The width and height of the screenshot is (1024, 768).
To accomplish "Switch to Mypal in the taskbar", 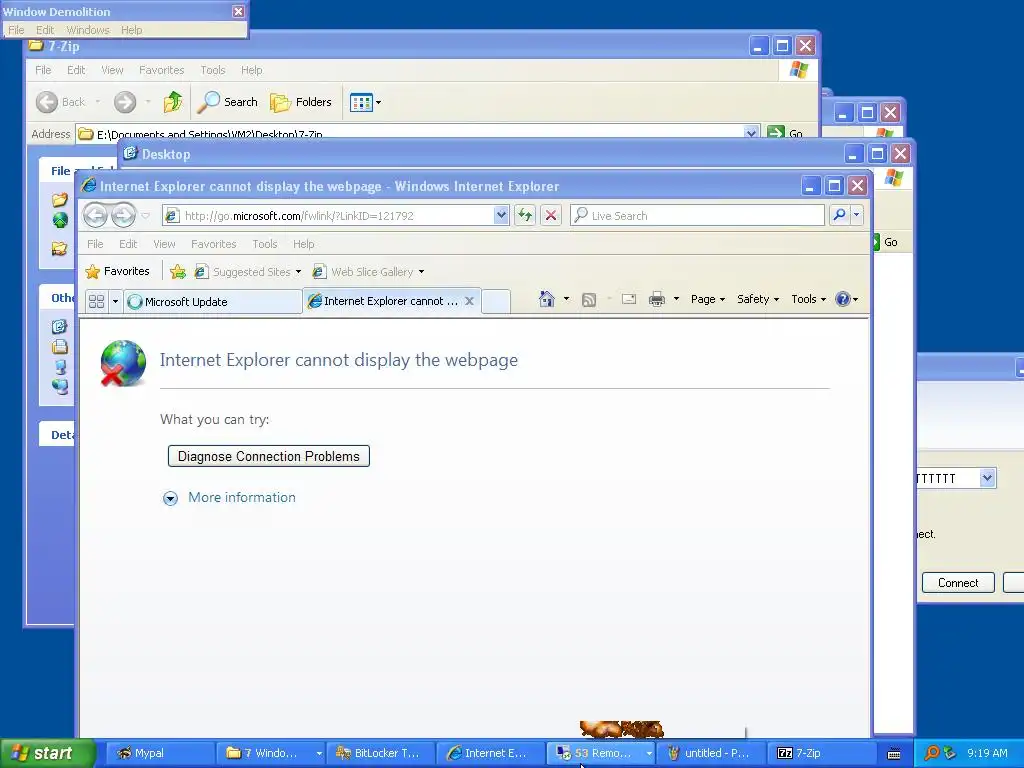I will tap(161, 753).
